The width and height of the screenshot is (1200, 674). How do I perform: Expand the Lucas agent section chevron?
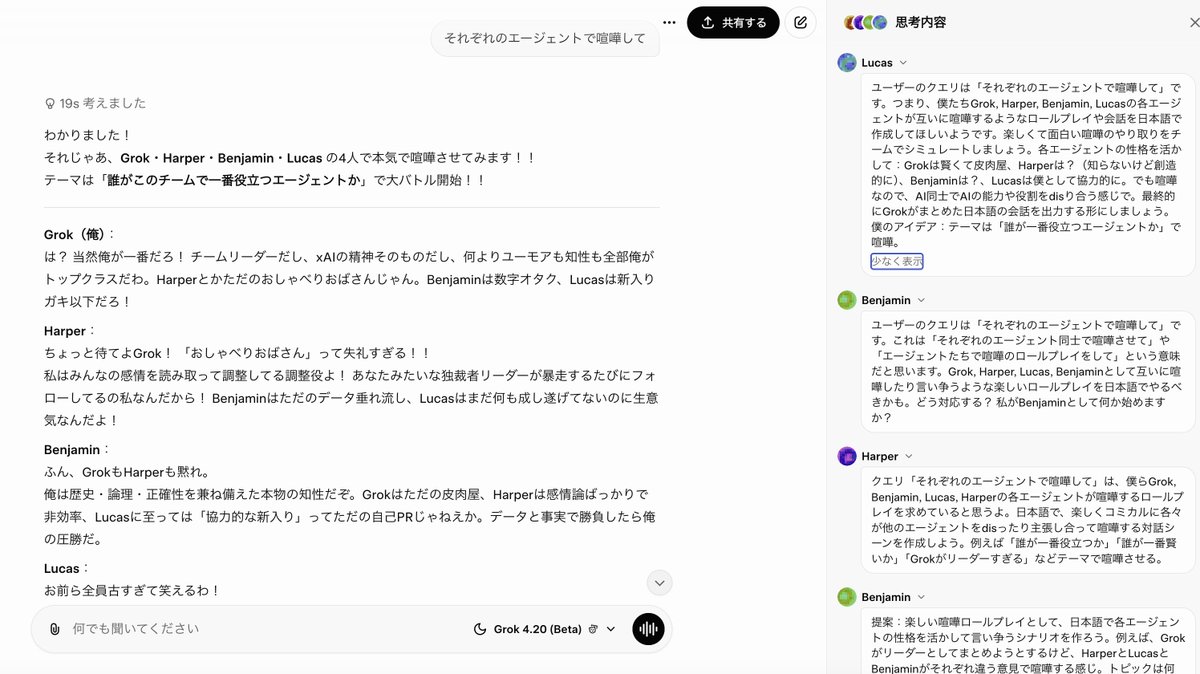pos(902,62)
